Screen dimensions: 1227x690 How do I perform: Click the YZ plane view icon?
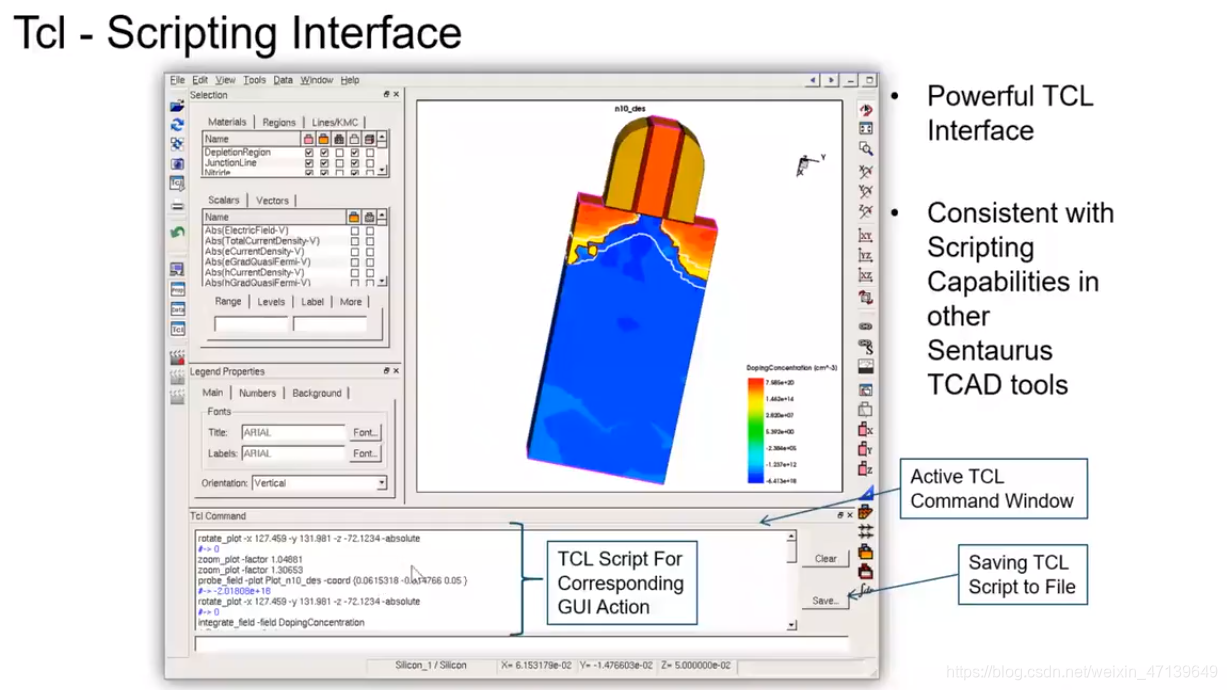click(866, 255)
